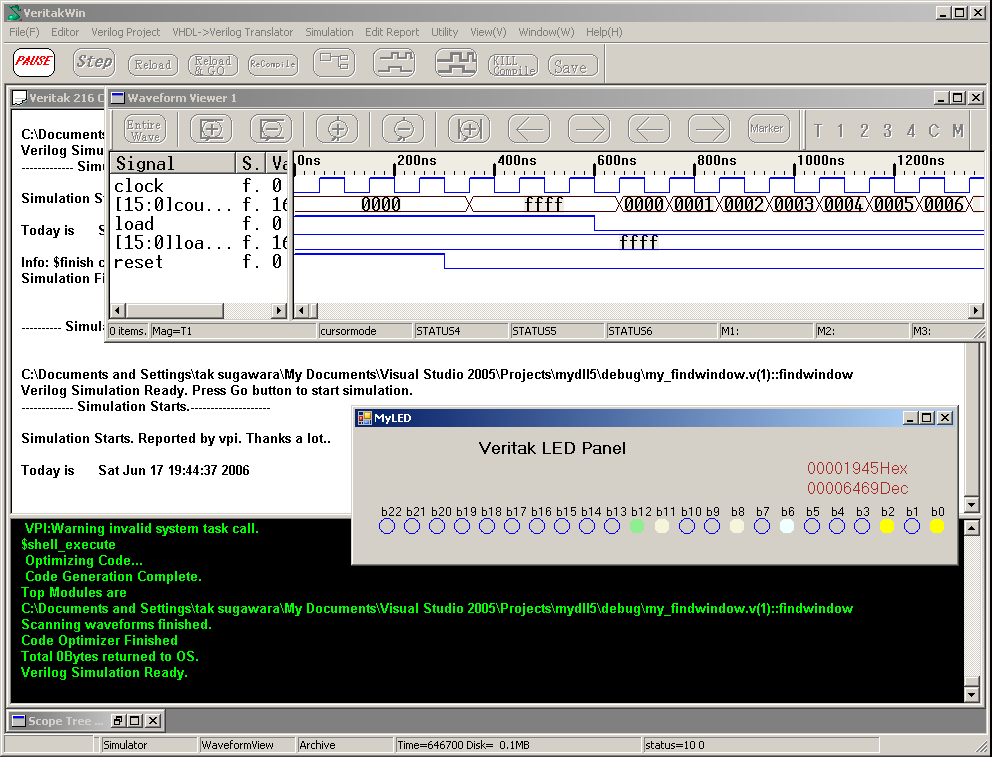Click the 1 button in waveform toolbar
992x757 pixels.
pyautogui.click(x=841, y=131)
